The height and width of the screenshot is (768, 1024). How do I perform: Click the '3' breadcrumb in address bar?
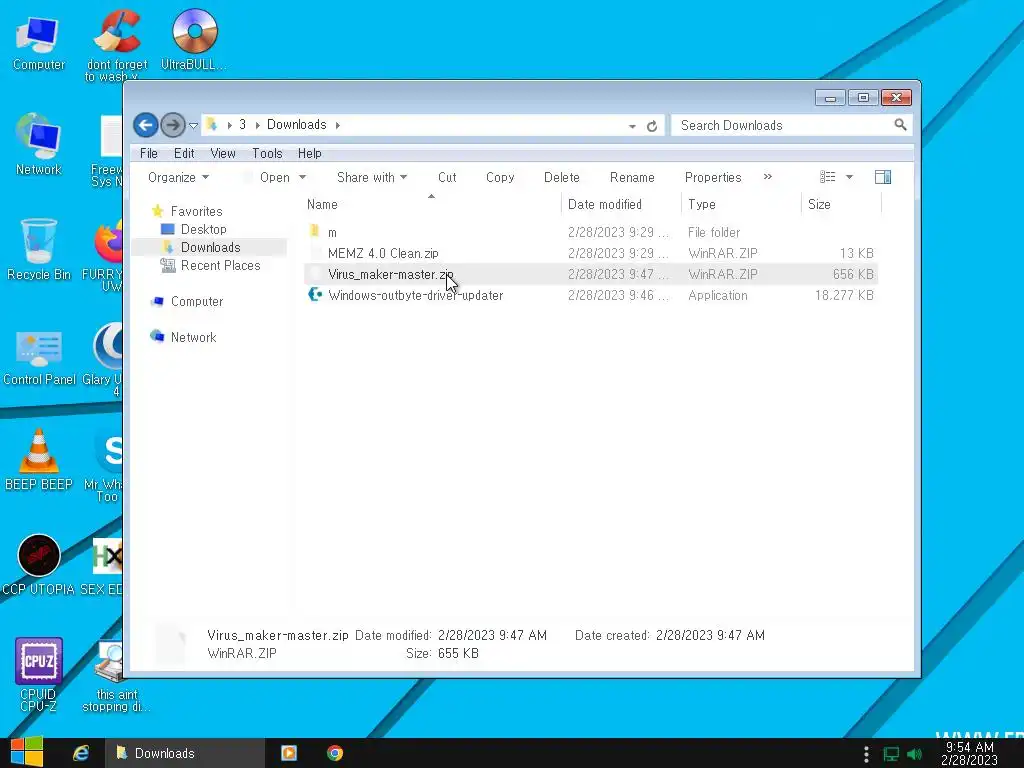242,125
